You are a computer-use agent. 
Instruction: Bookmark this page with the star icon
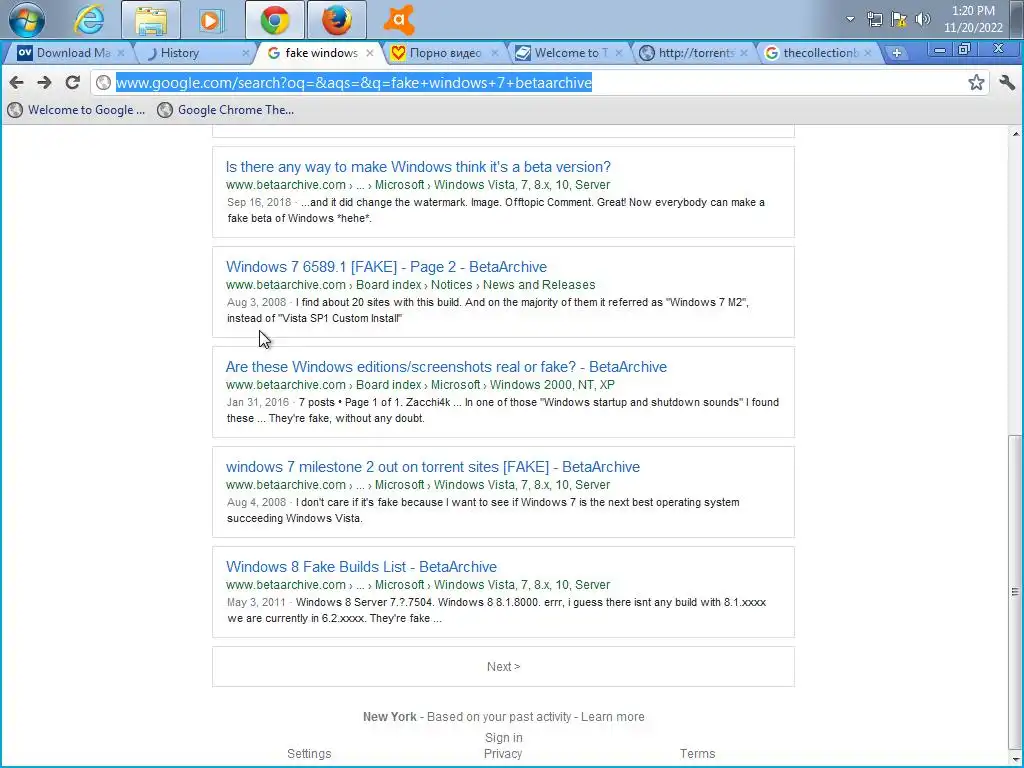(976, 82)
